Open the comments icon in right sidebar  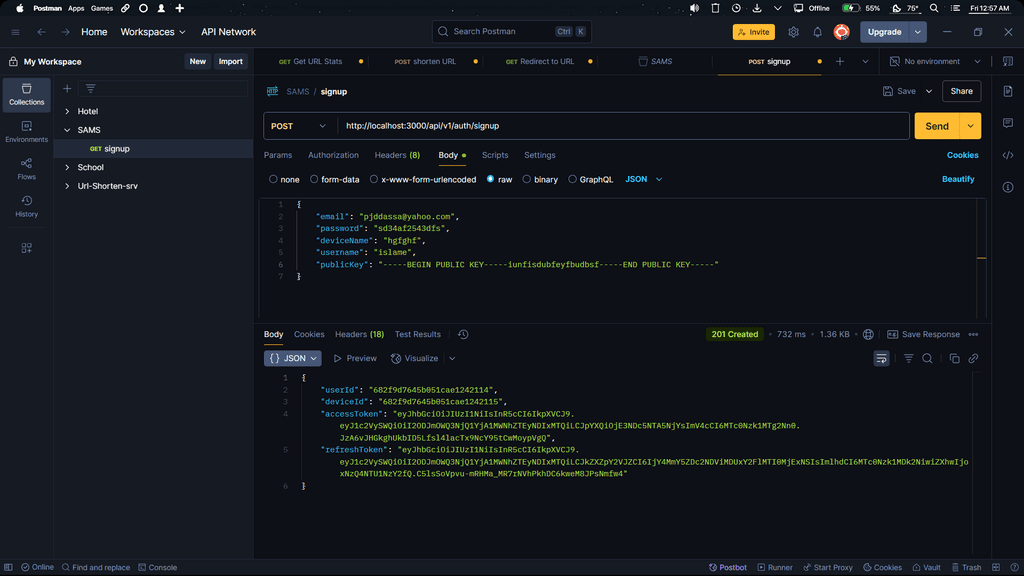tap(1008, 123)
